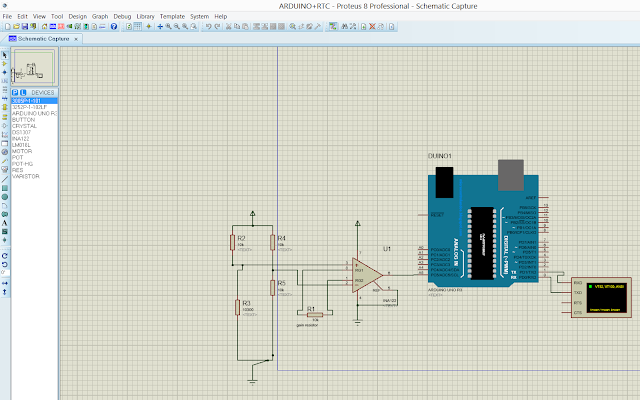Image resolution: width=640 pixels, height=400 pixels.
Task: Undo the last action
Action: point(209,27)
